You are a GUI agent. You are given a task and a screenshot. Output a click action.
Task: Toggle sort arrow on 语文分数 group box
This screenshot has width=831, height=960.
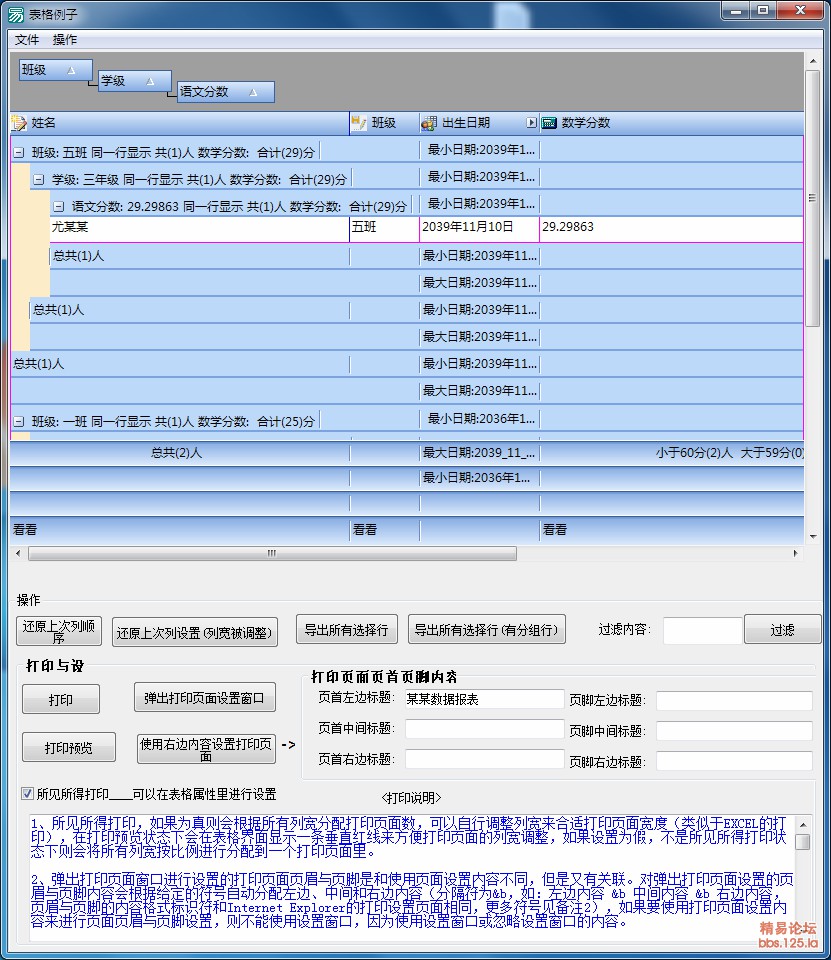(253, 92)
